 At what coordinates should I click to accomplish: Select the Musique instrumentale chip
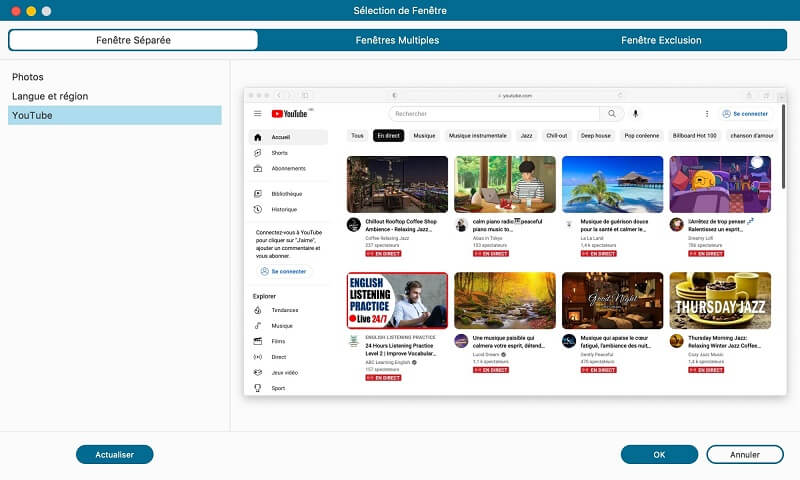(478, 136)
